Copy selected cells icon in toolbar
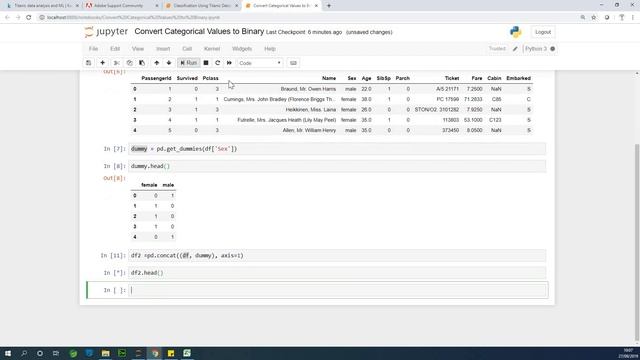 129,63
